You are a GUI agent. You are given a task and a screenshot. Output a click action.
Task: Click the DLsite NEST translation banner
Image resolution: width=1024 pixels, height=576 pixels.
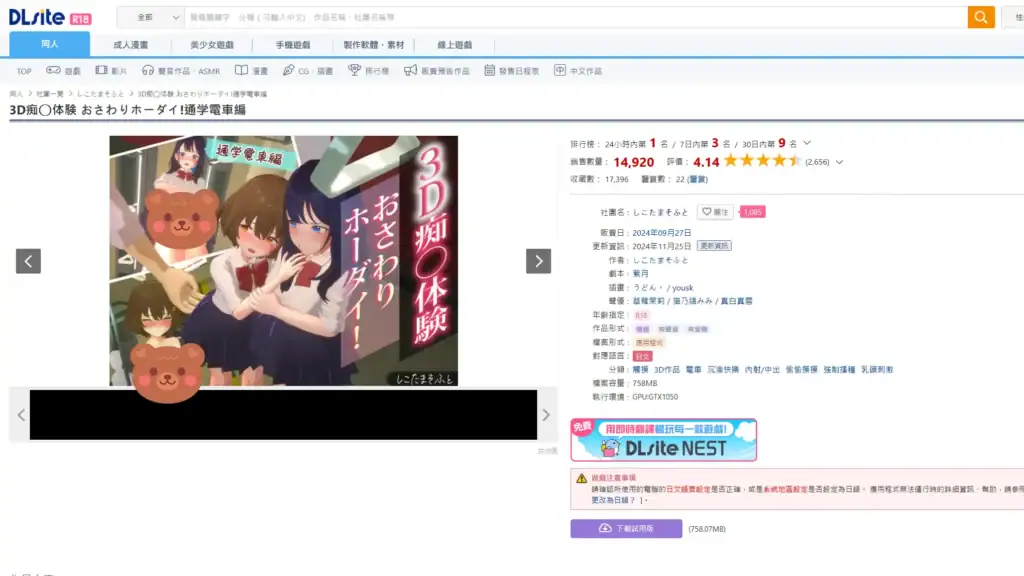(x=664, y=440)
